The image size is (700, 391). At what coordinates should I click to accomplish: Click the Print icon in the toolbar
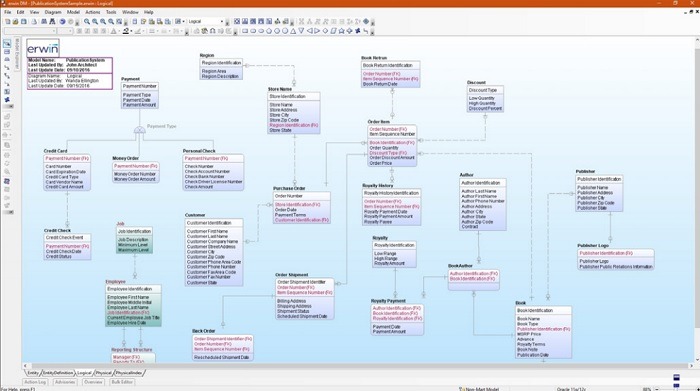[x=34, y=21]
